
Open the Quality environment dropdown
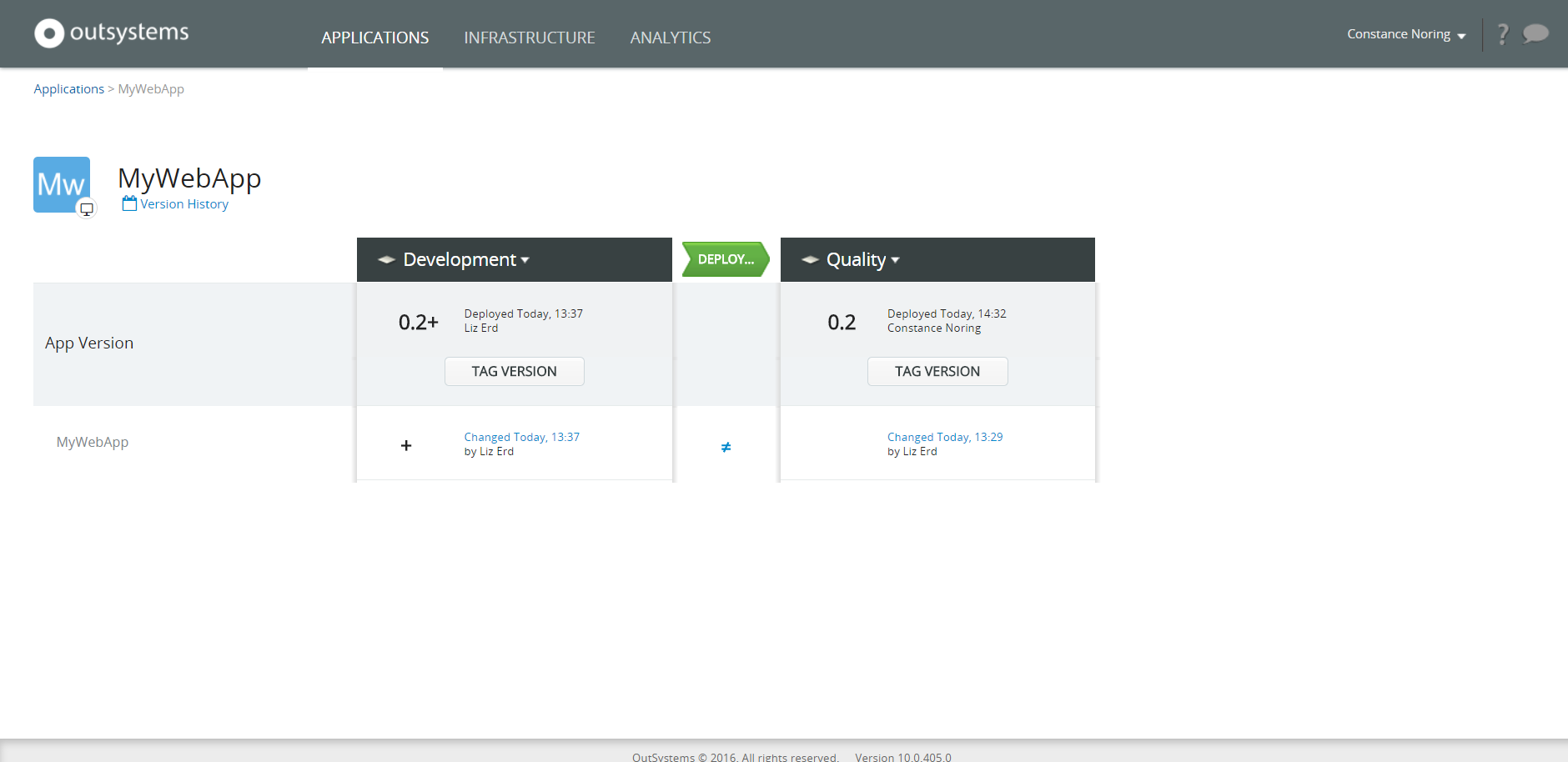(x=895, y=260)
